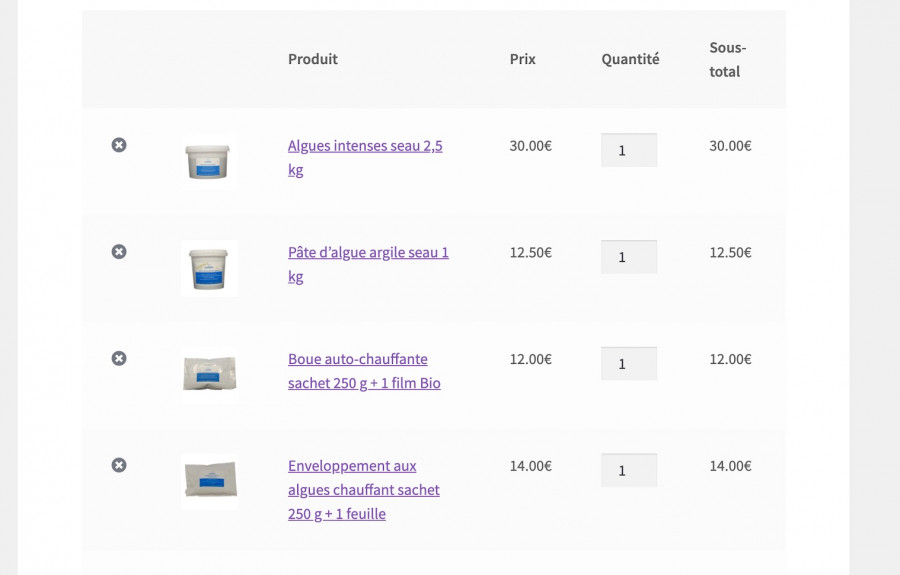Viewport: 900px width, 575px height.
Task: Click the Prix column header
Action: click(523, 59)
